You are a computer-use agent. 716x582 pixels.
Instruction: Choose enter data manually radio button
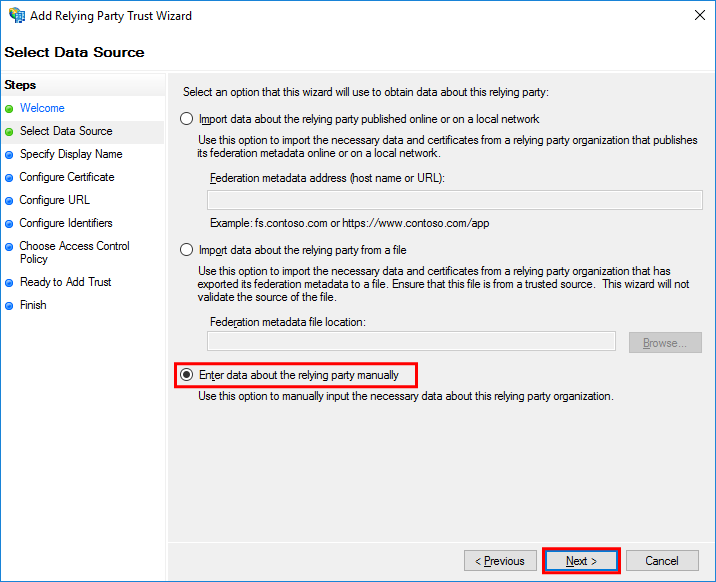[186, 375]
